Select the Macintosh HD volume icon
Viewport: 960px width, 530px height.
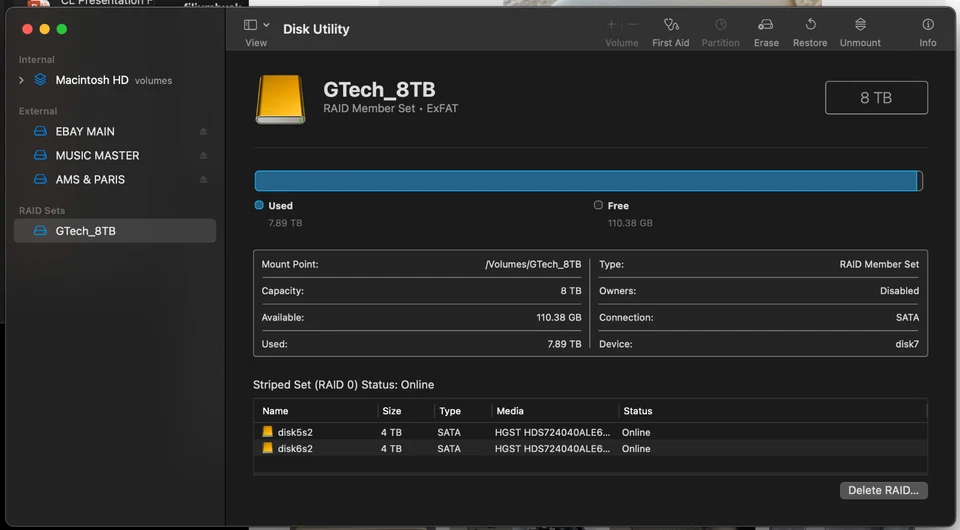point(40,80)
